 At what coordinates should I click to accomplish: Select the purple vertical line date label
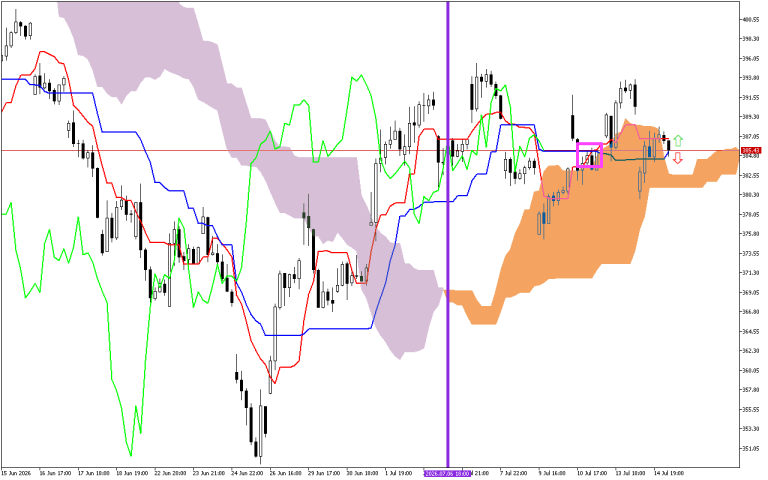447,474
